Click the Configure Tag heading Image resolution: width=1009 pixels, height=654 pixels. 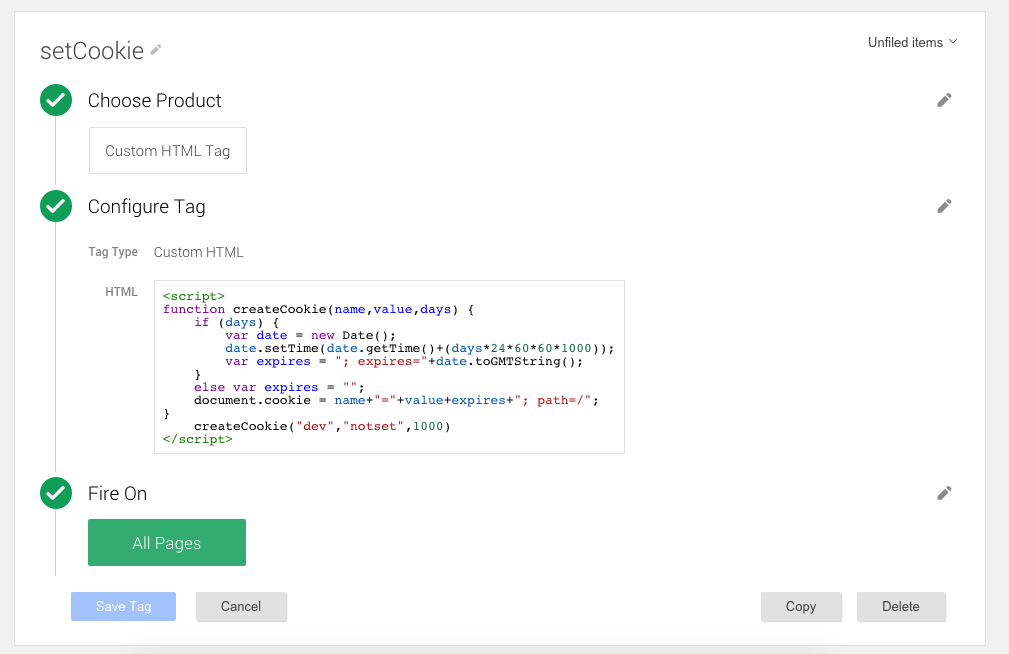point(147,207)
